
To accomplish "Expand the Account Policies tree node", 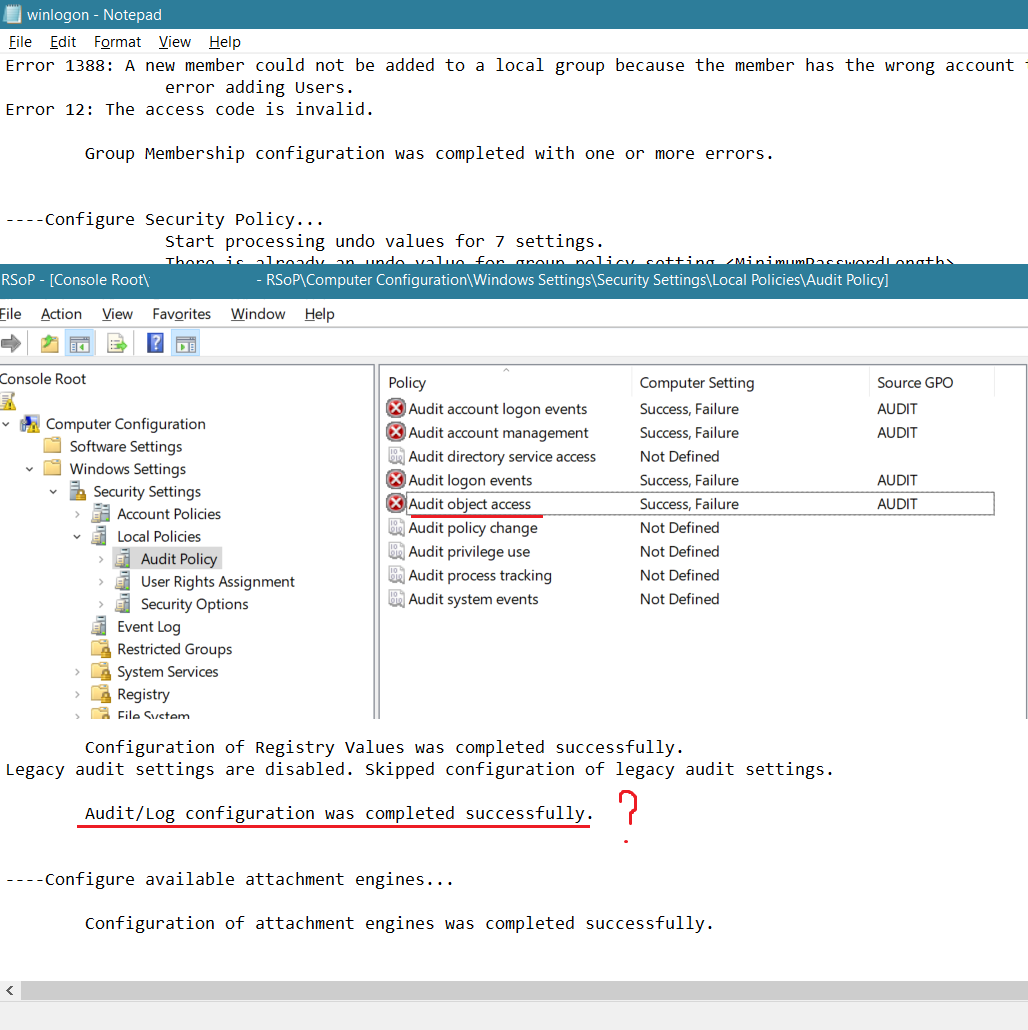I will 78,514.
